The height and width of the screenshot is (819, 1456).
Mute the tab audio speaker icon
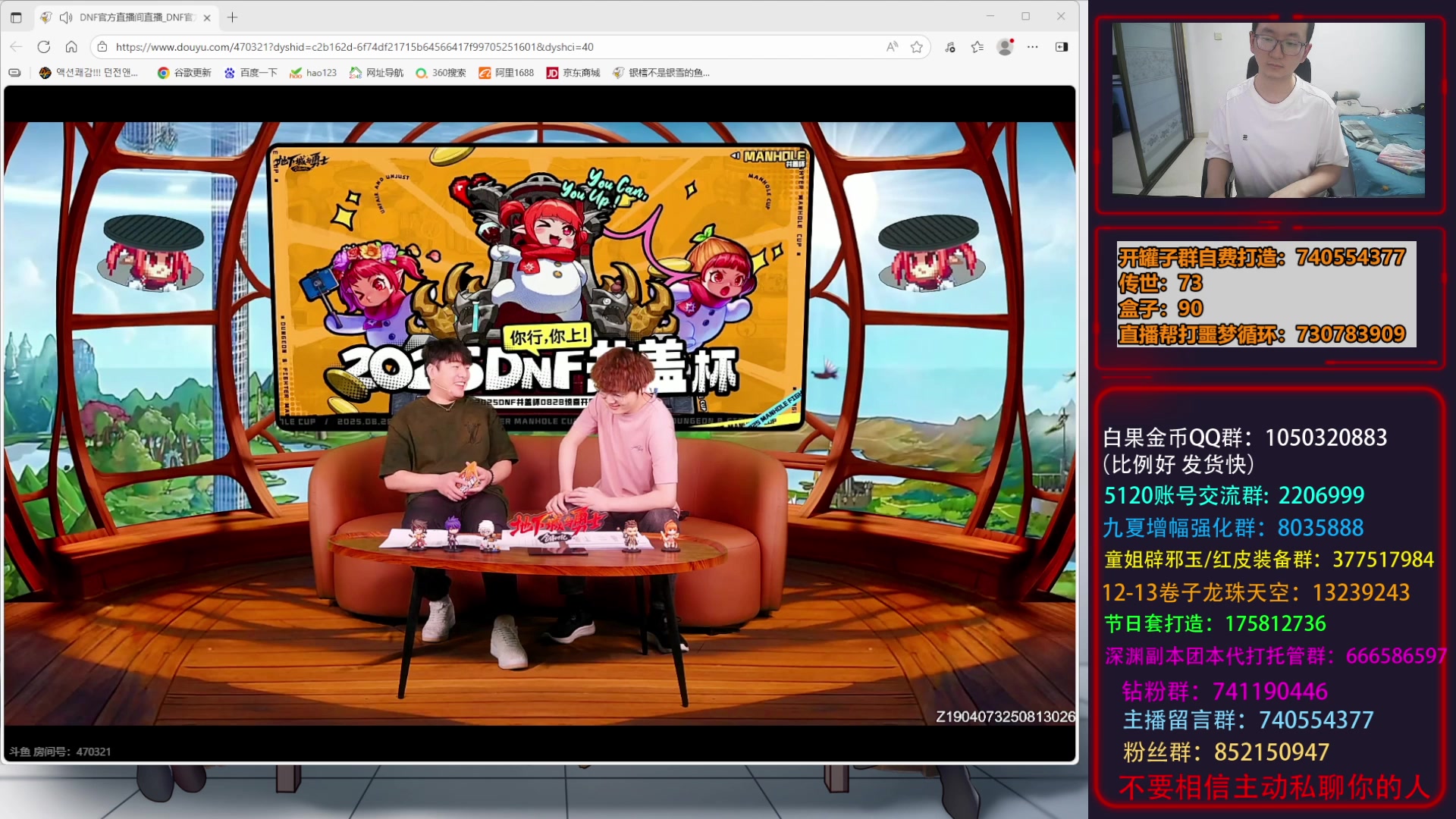[x=67, y=17]
